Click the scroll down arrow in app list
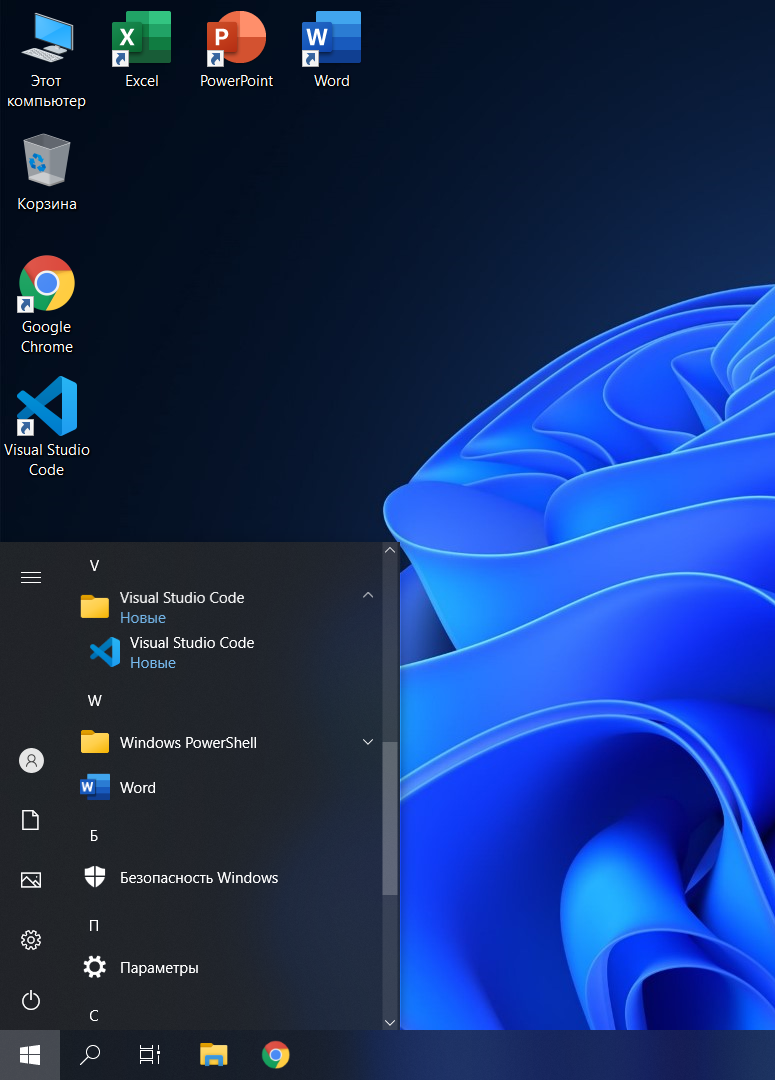775x1080 pixels. 390,1022
